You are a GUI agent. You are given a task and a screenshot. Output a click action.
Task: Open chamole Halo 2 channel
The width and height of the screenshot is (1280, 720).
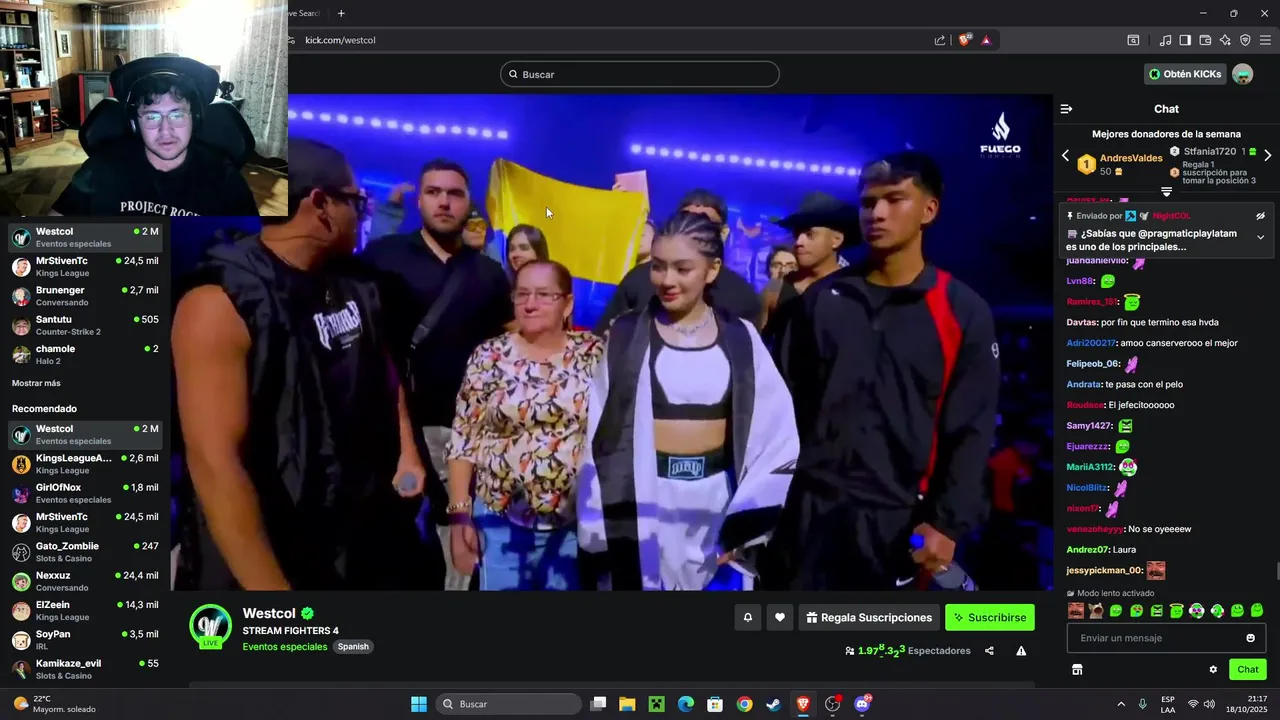[x=85, y=354]
